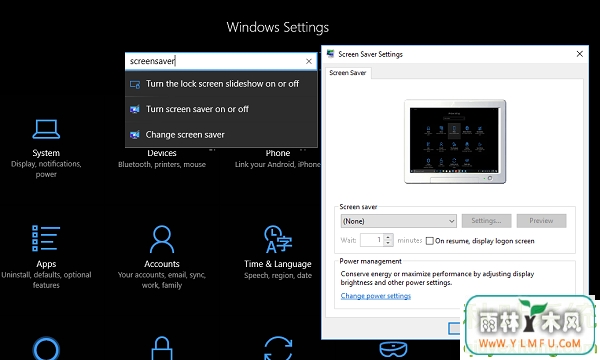This screenshot has width=600, height=360.
Task: Decrease the wait minutes with the down arrow
Action: click(388, 243)
